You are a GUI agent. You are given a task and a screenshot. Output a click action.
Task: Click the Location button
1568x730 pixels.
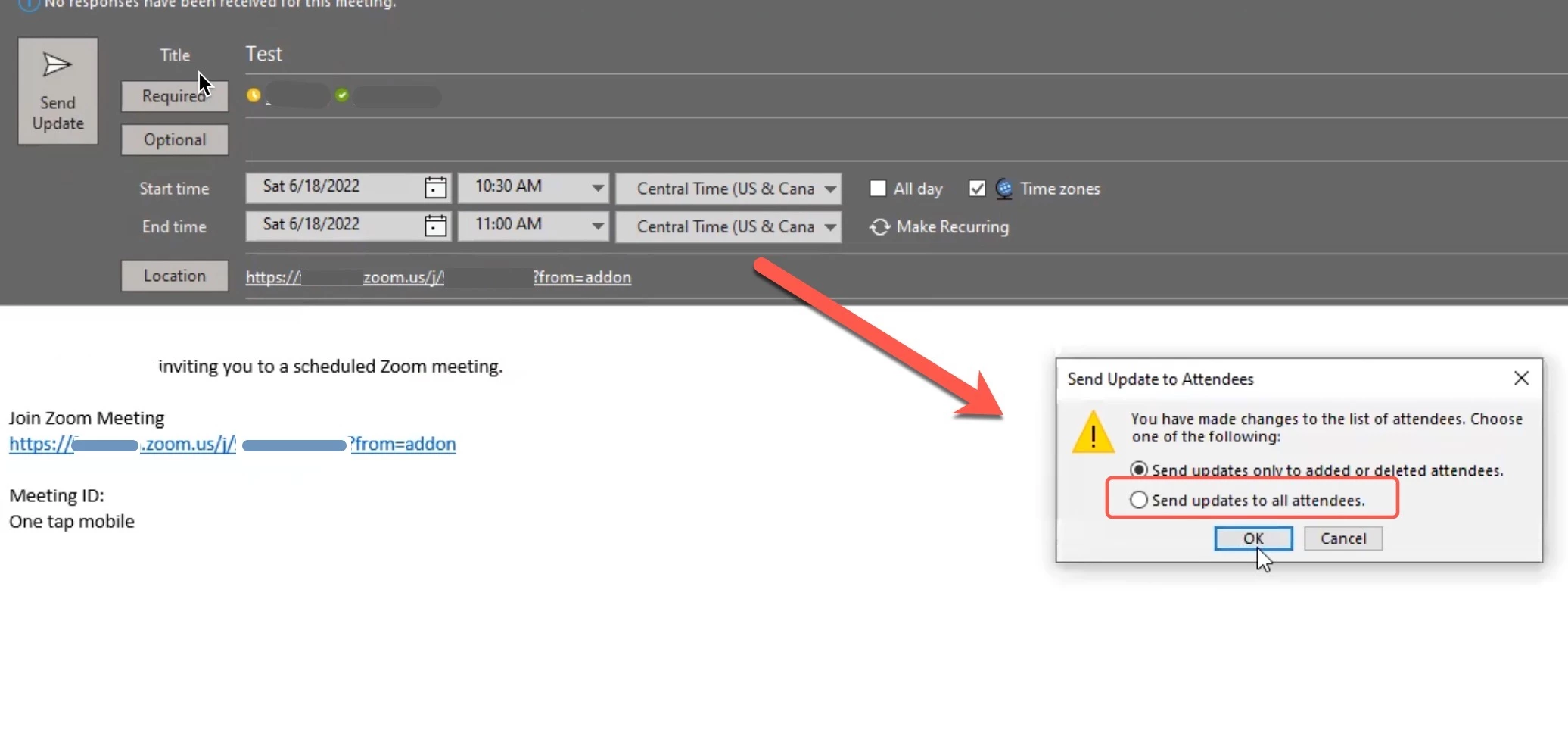click(174, 276)
